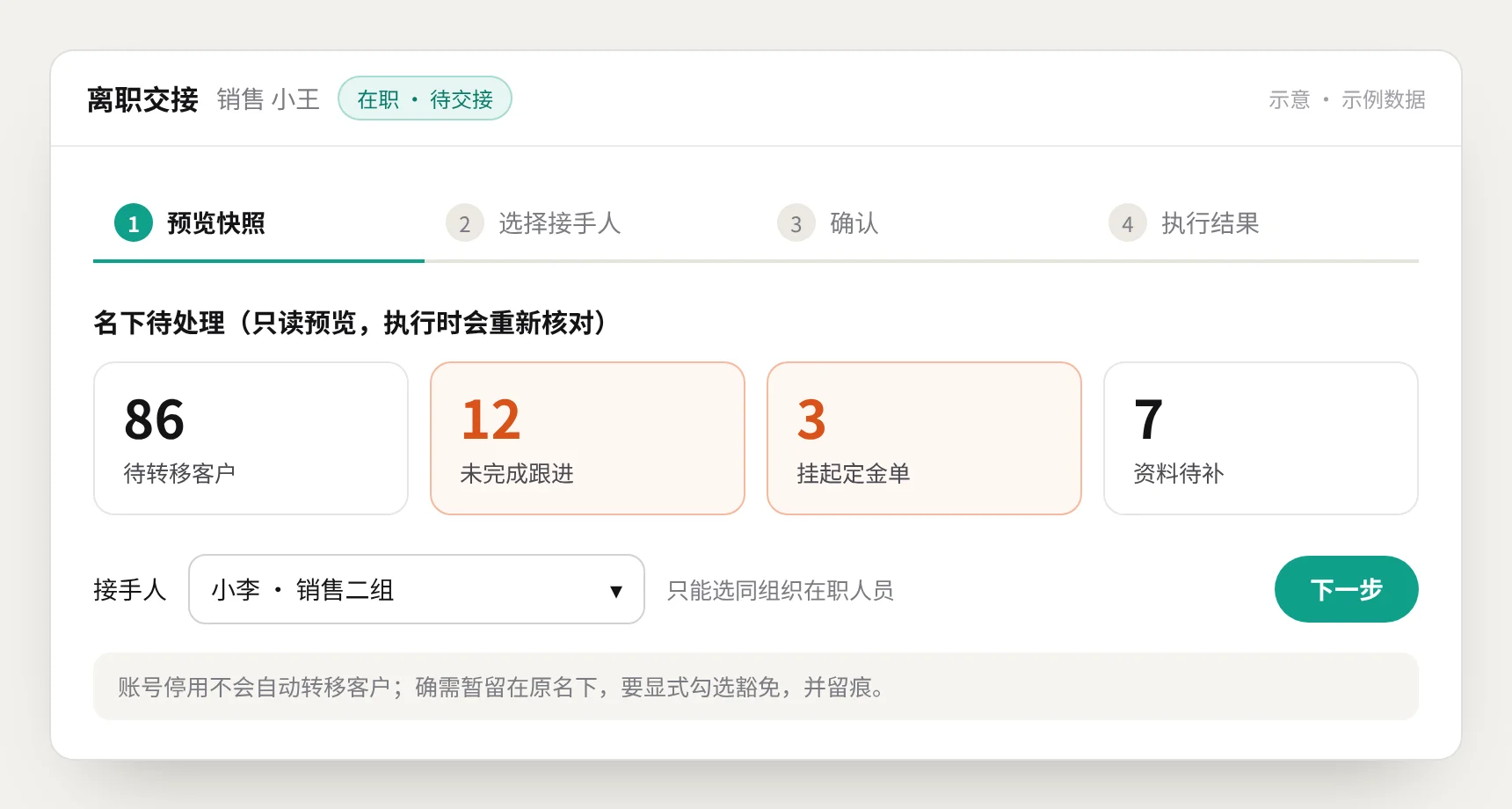Click the hint 只能选同组织在职人员
The height and width of the screenshot is (809, 1512).
(x=780, y=590)
